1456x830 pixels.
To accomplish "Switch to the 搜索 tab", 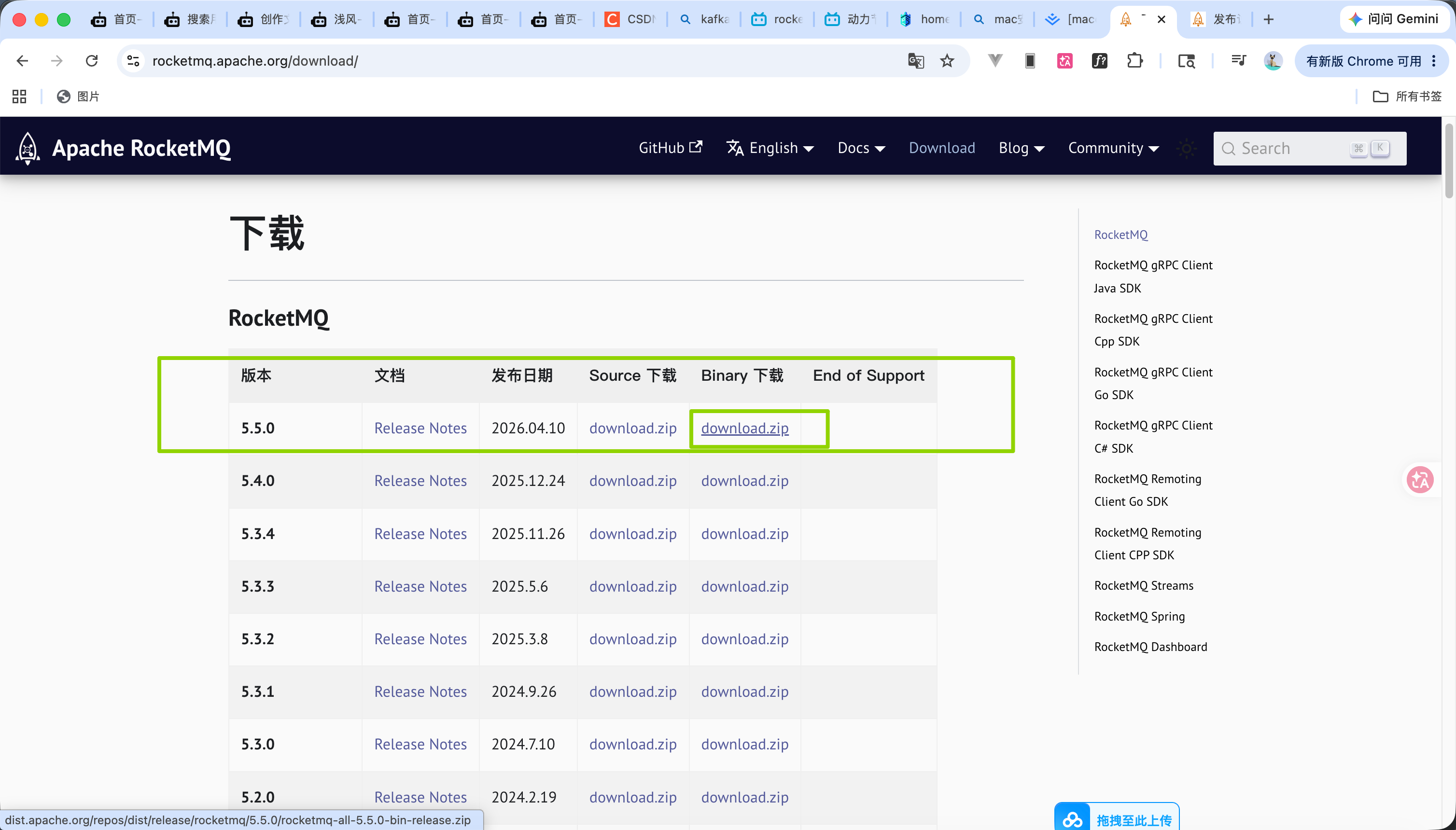I will tap(190, 19).
